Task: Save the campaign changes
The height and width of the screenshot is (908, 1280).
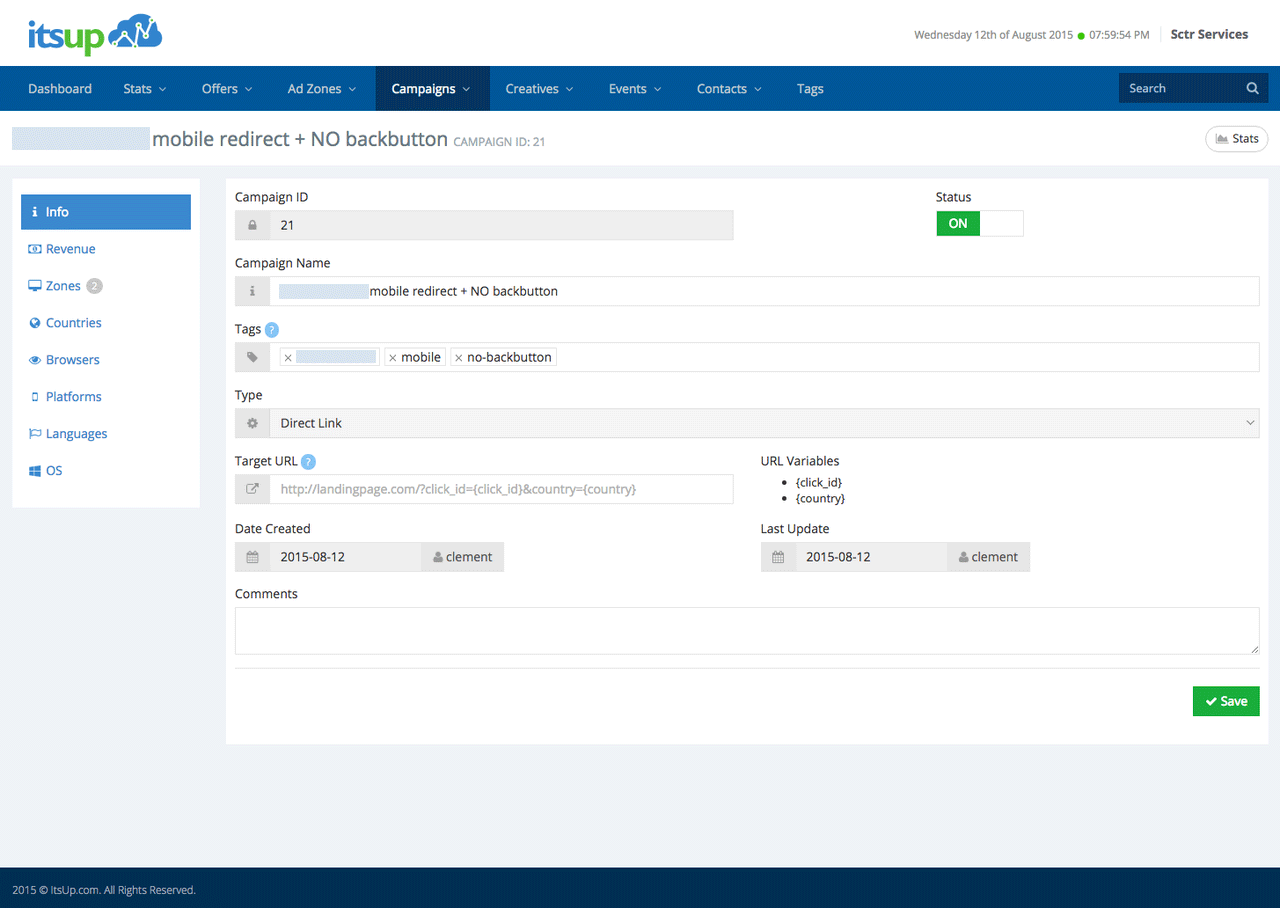Action: tap(1225, 701)
